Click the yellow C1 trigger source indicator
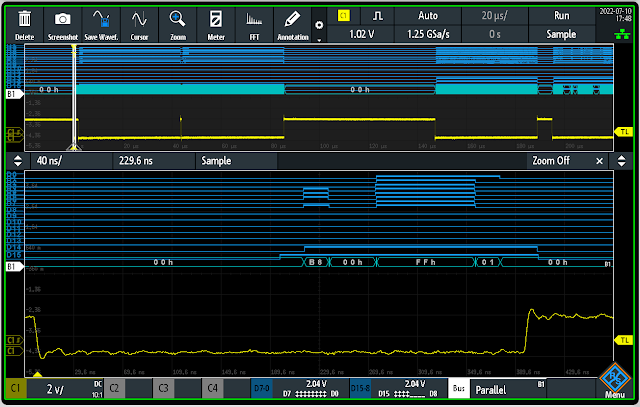640x407 pixels. 343,16
